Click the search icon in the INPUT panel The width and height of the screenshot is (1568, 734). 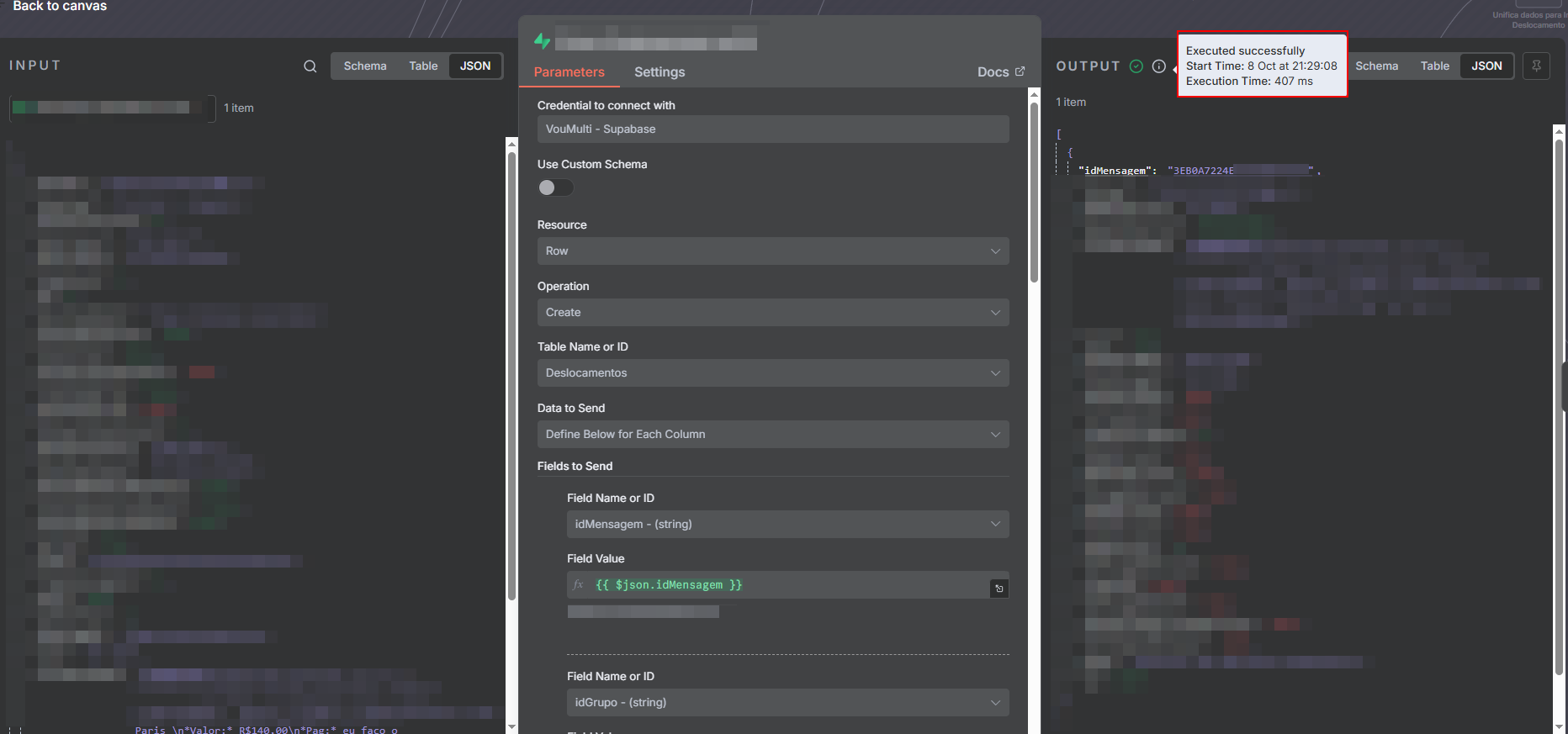pos(310,66)
